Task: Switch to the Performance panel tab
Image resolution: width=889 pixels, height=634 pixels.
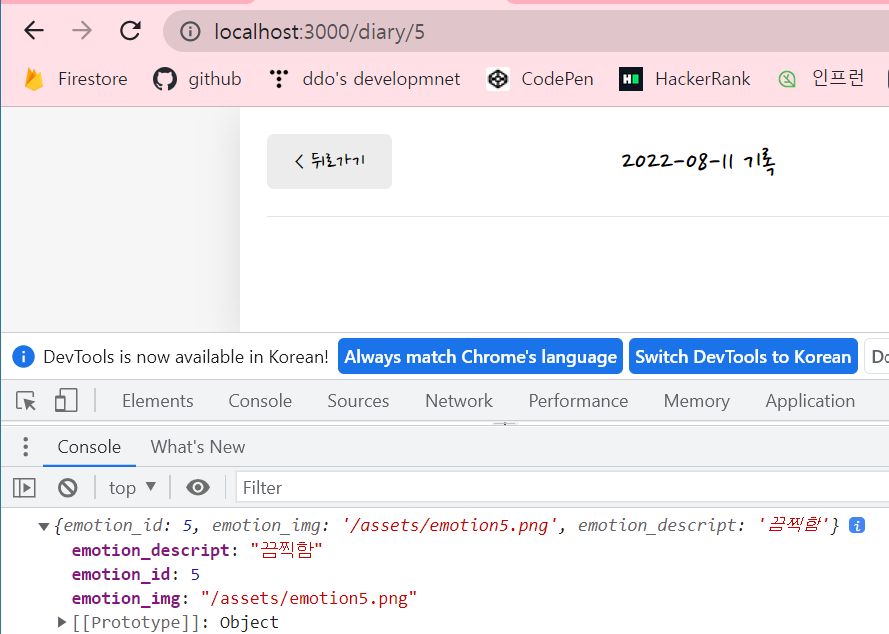Action: coord(578,401)
